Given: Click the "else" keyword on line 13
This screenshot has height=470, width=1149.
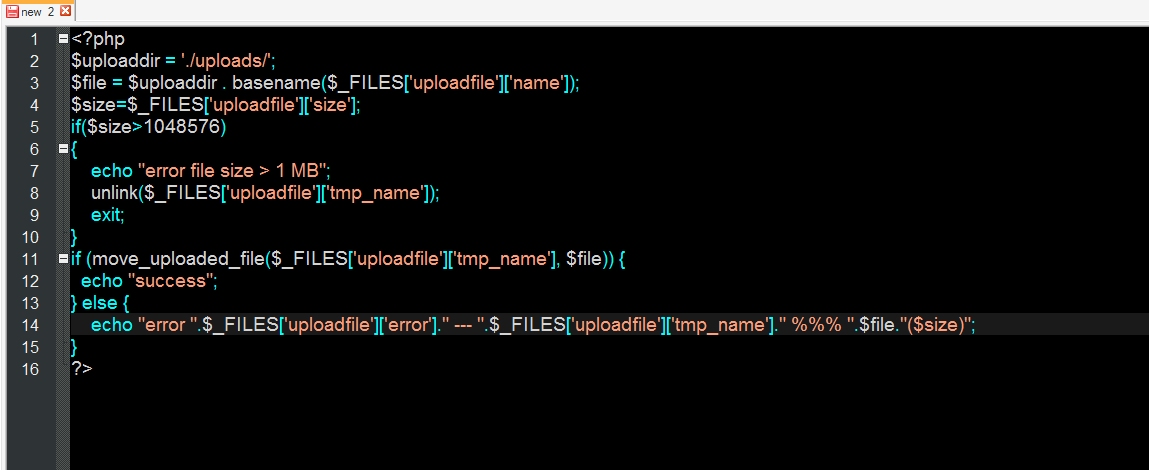Looking at the screenshot, I should [x=100, y=303].
